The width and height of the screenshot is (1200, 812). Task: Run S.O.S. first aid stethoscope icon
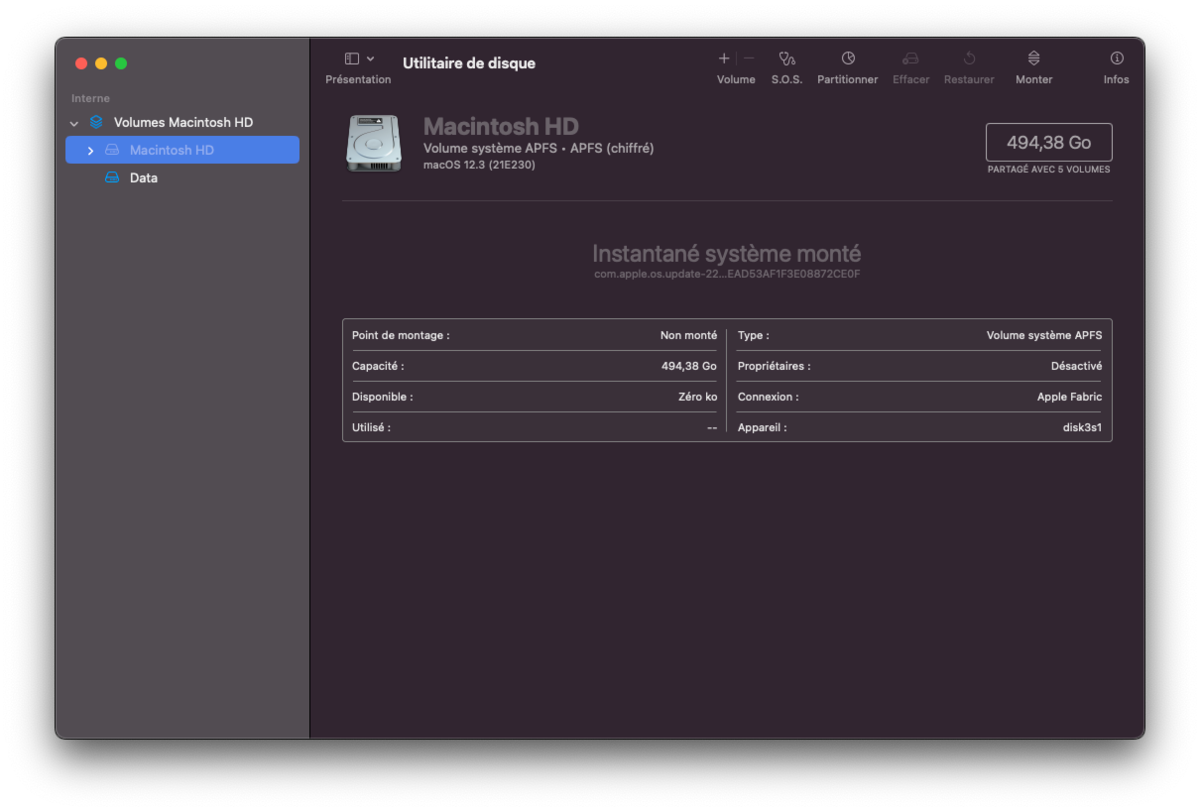click(787, 59)
